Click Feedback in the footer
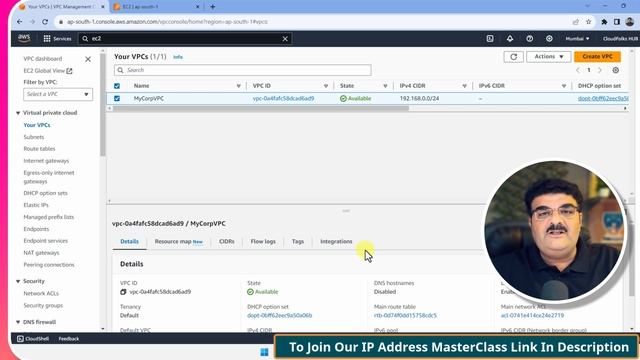Viewport: 640px width, 360px height. click(69, 339)
